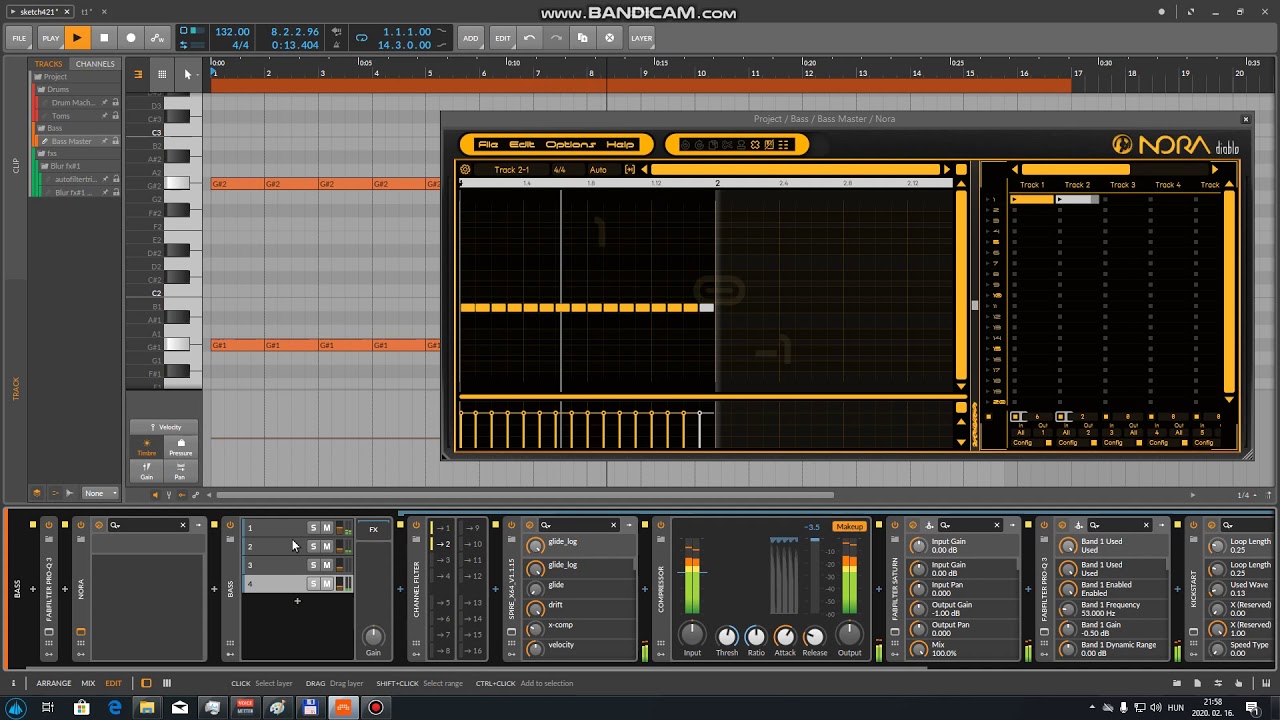Close the Nora plugin window
This screenshot has height=720, width=1280.
[1245, 119]
